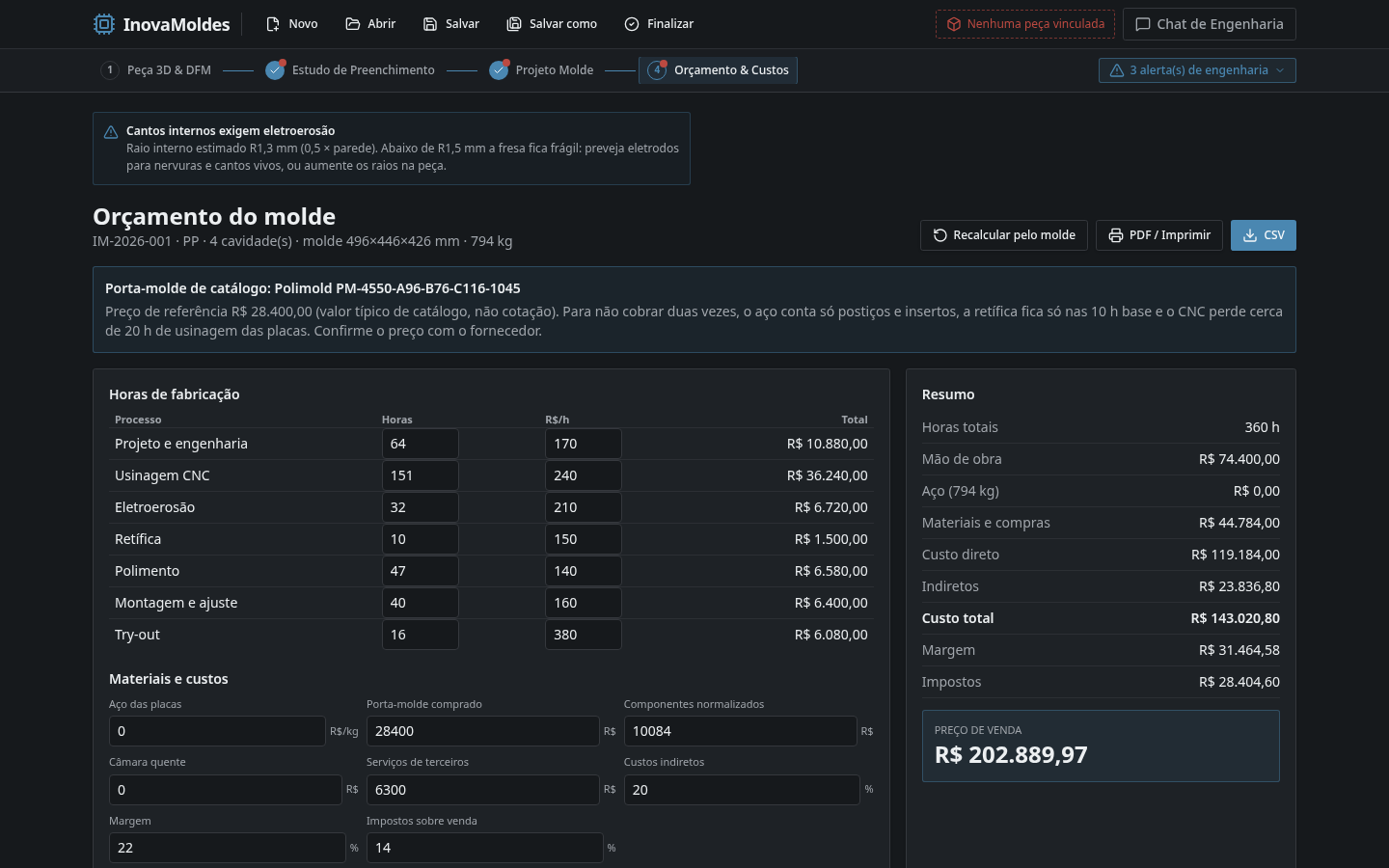Screen dimensions: 1389x868
Task: Click Recalcular pelo molde button
Action: click(1004, 235)
